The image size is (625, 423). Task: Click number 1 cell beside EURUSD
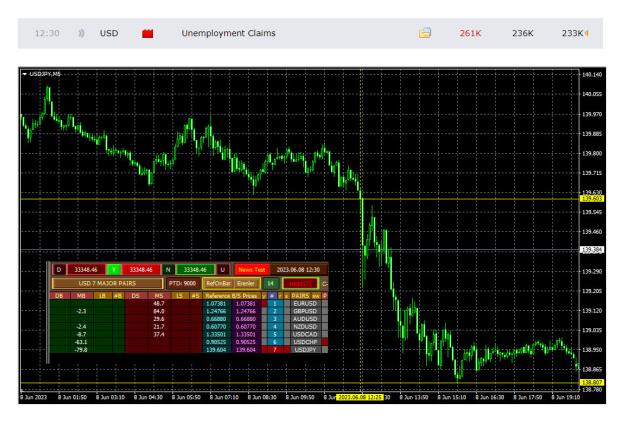275,304
